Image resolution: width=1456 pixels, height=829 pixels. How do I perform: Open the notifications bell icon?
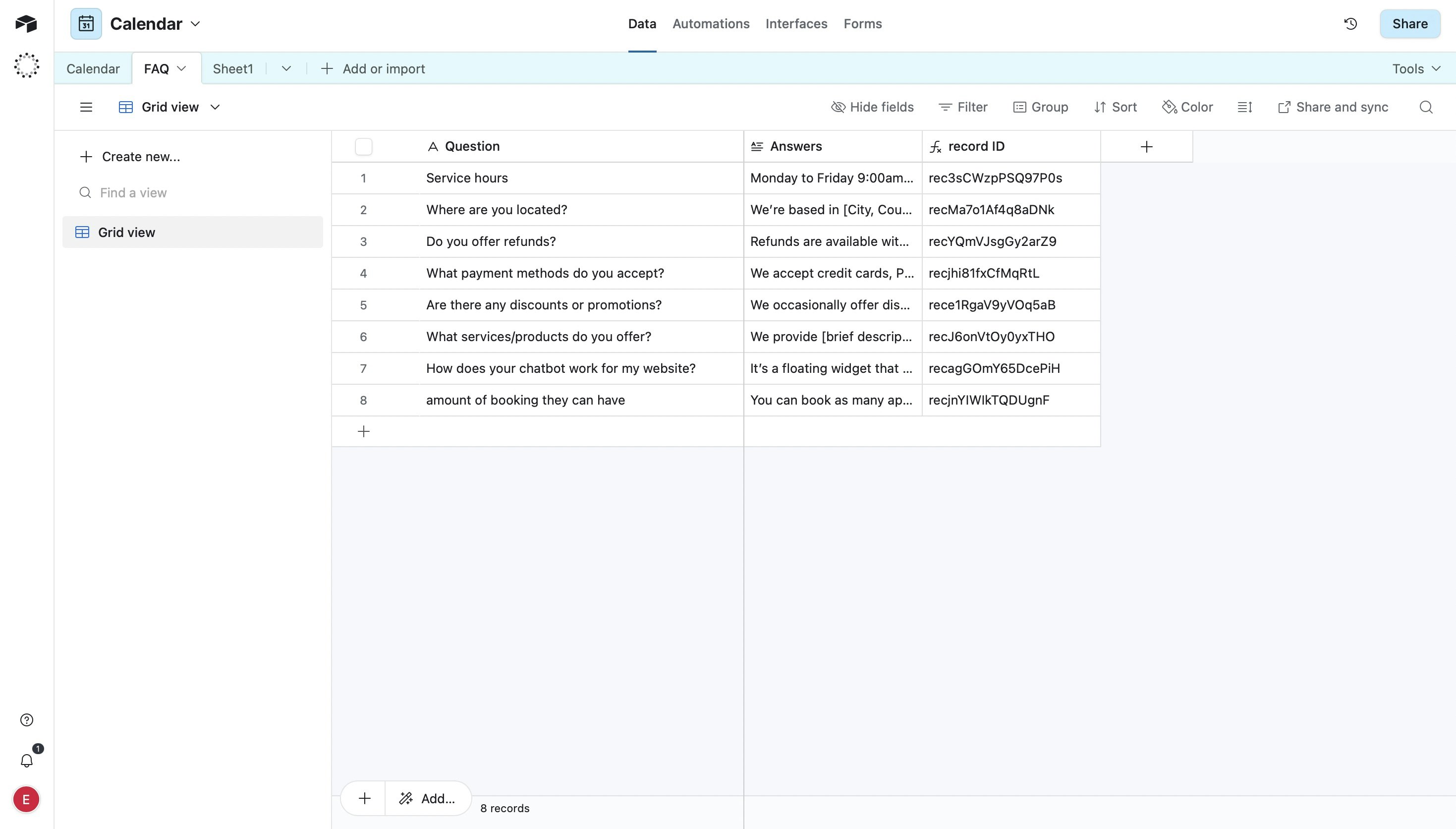pyautogui.click(x=26, y=761)
